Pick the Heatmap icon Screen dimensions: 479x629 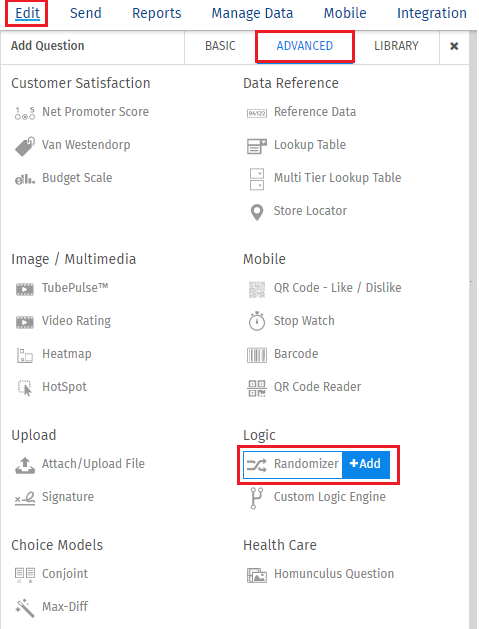click(x=24, y=355)
